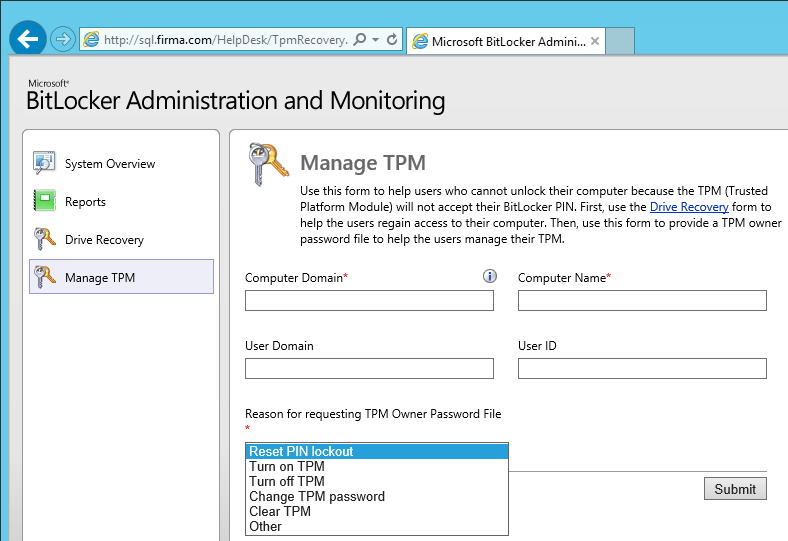This screenshot has width=788, height=541.
Task: Choose Clear TPM from reason list
Action: point(377,511)
